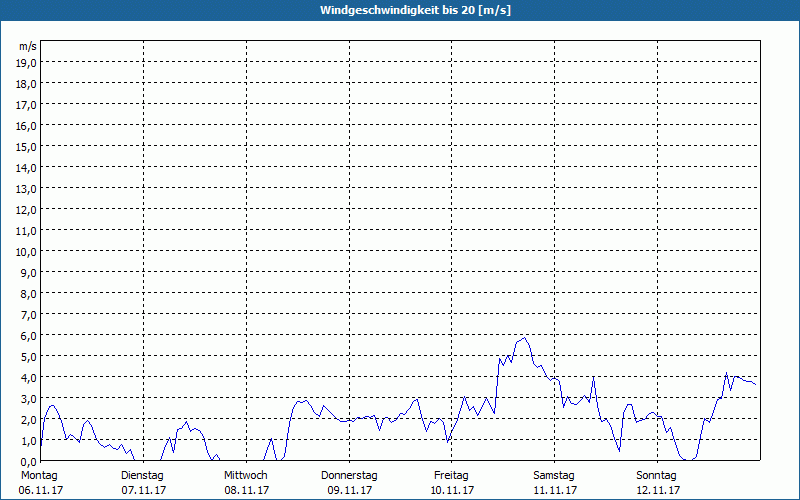
Task: Click the 'Mittwoch' day label
Action: click(246, 476)
